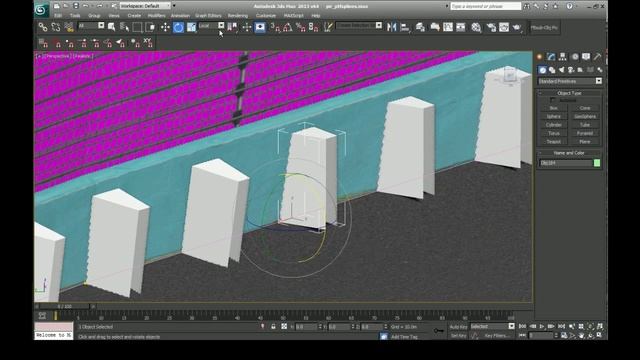Viewport: 640px width, 360px height.
Task: Open the Render Setup dialog
Action: [x=491, y=27]
